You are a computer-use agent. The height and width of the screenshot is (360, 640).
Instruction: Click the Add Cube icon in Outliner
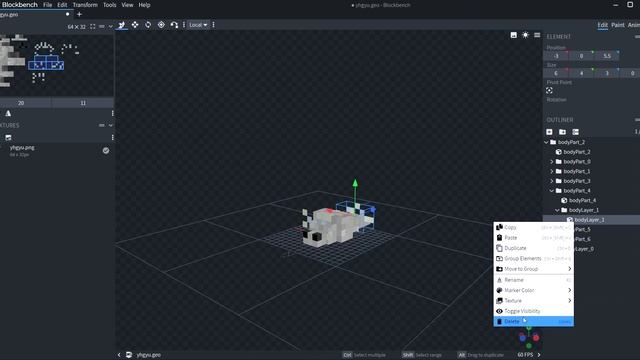pos(549,132)
